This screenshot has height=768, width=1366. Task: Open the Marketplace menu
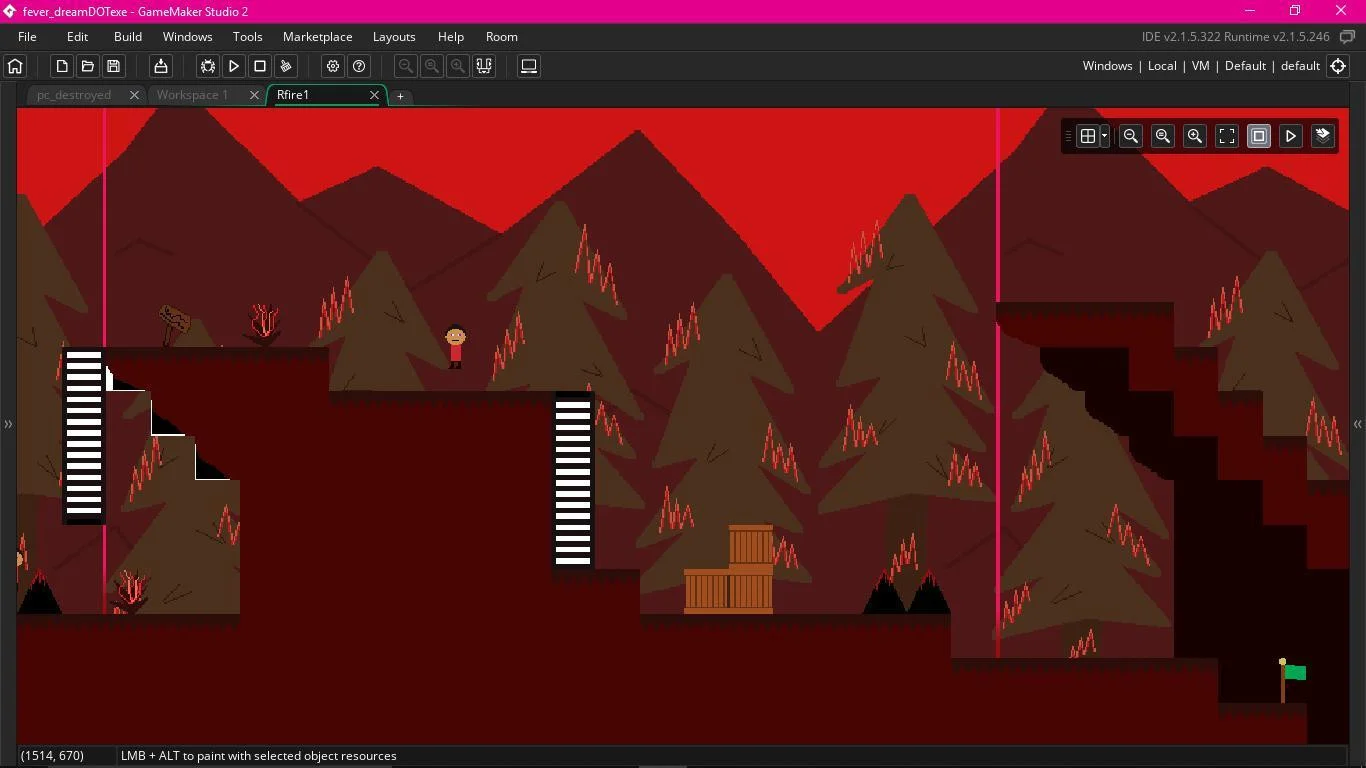(317, 37)
